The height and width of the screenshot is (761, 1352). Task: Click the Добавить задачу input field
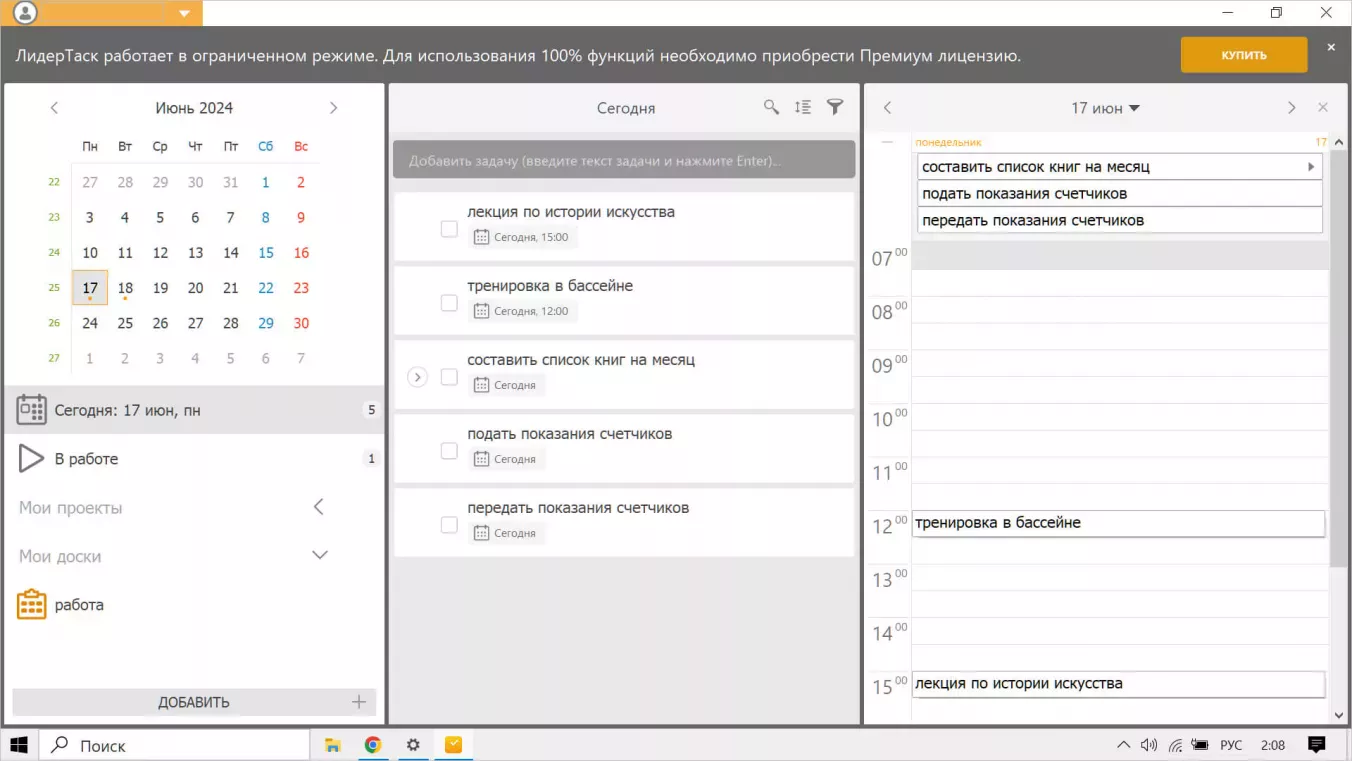[x=624, y=160]
